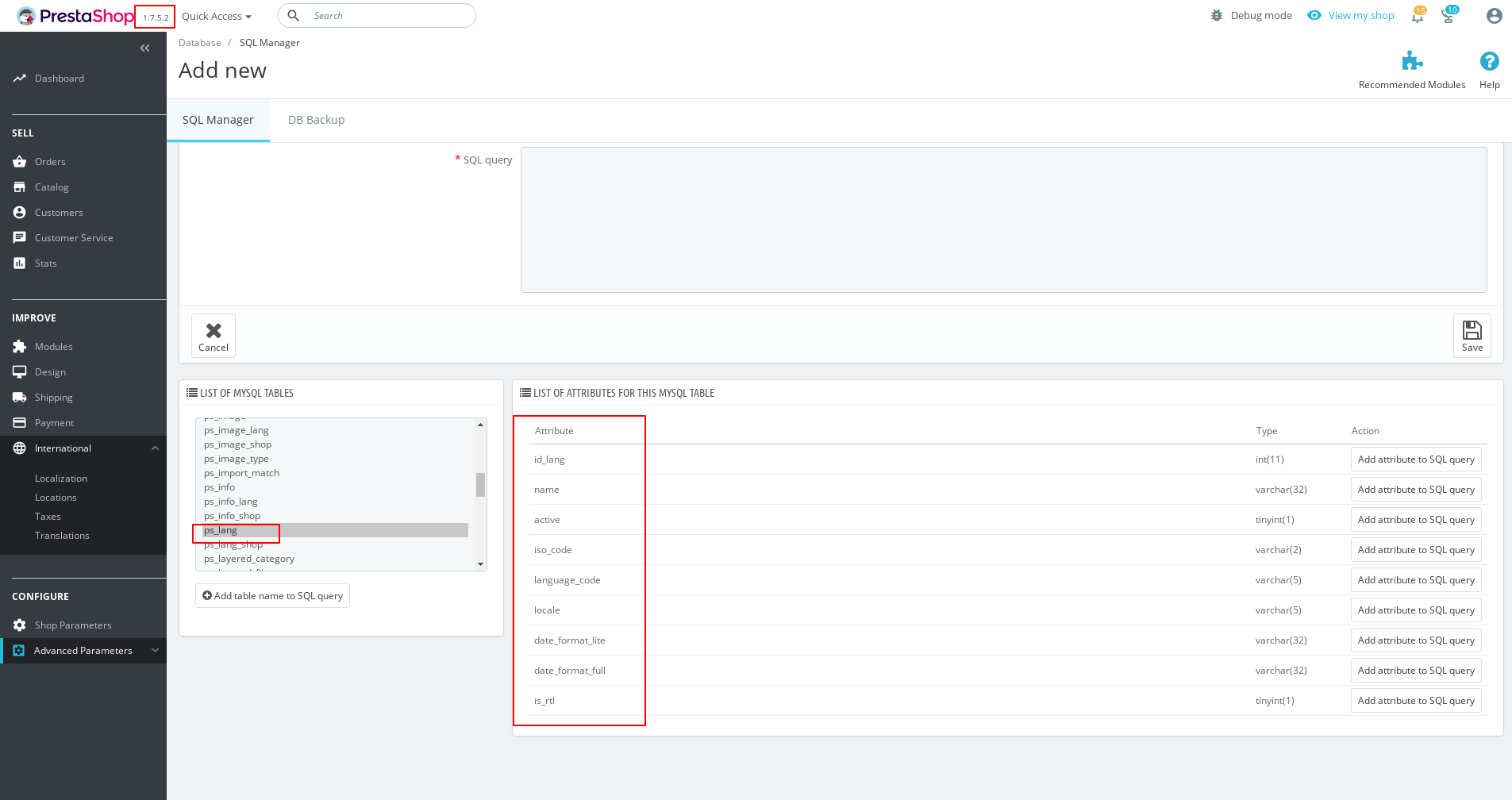This screenshot has width=1512, height=800.
Task: Click the PrestaShop logo
Action: pyautogui.click(x=75, y=16)
